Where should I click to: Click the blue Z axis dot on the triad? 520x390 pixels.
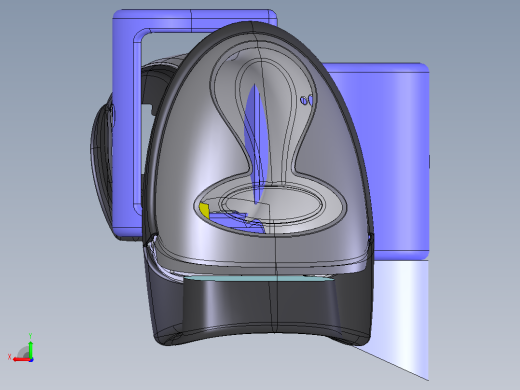(31, 360)
